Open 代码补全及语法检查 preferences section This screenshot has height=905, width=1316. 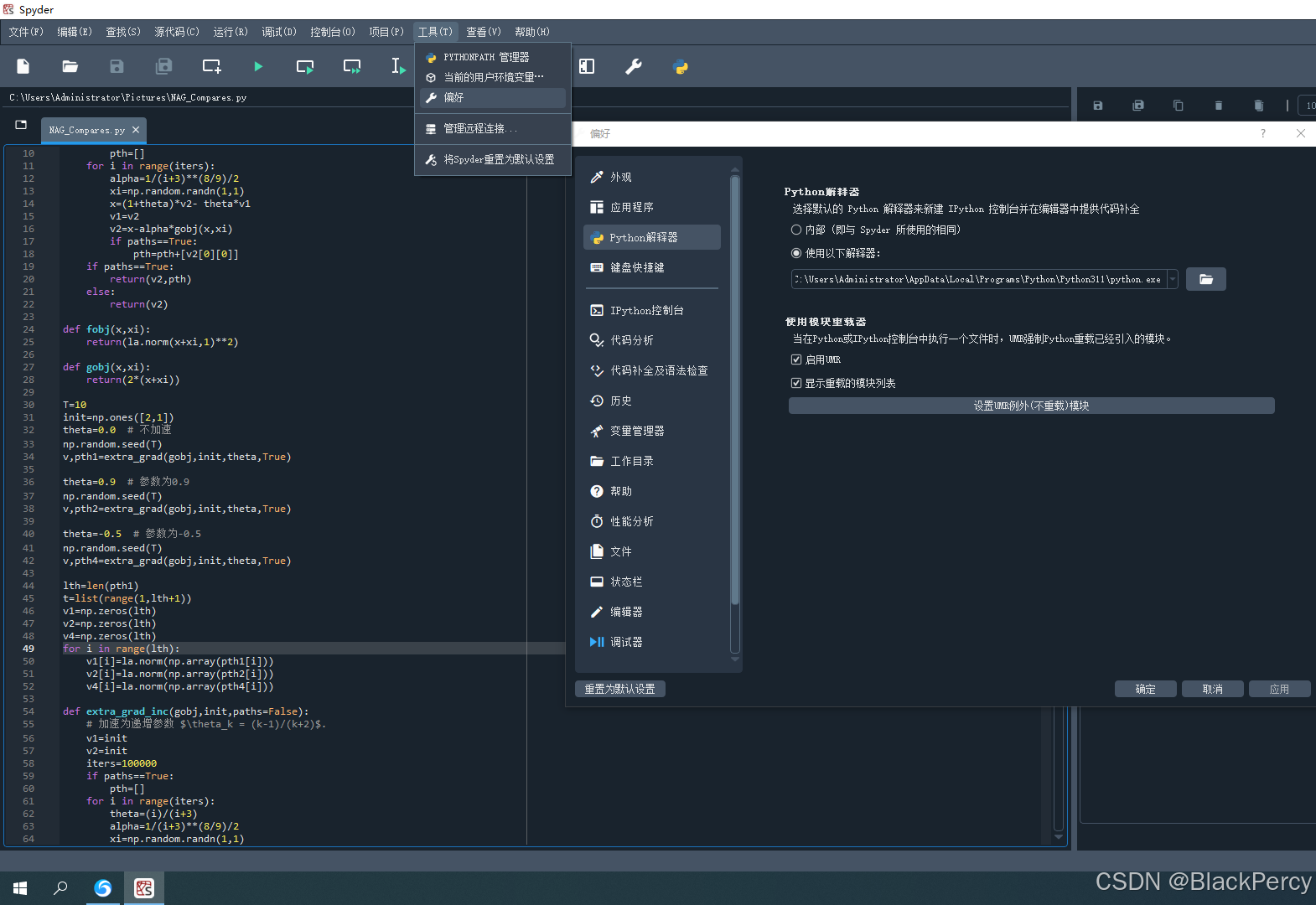click(x=652, y=370)
